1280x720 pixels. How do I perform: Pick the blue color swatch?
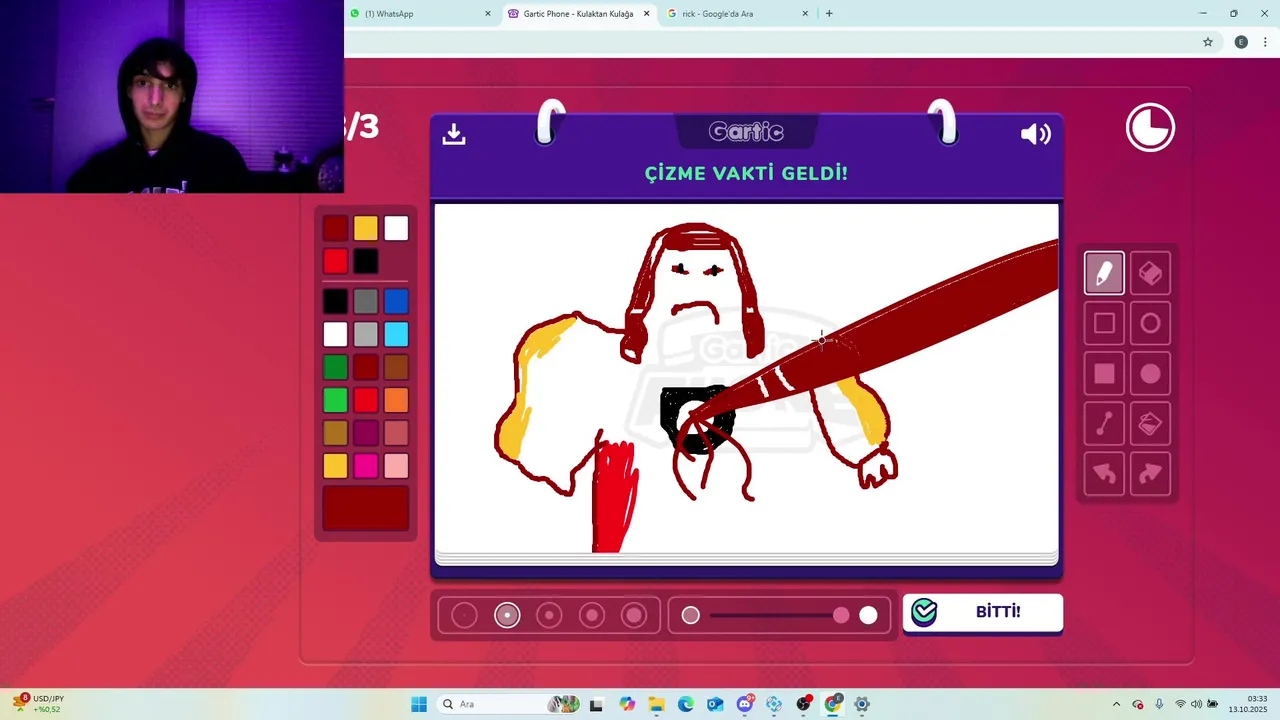tap(396, 301)
